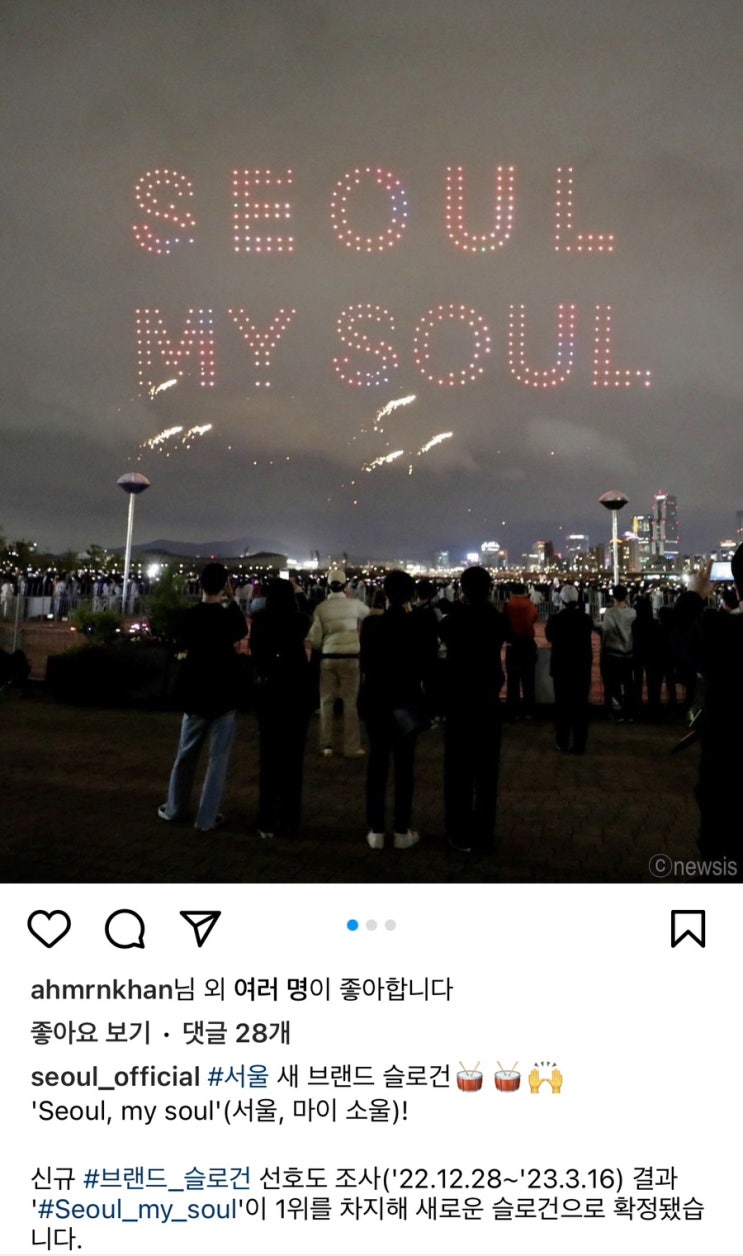Tap the drone show photo
This screenshot has height=1256, width=743.
[x=371, y=441]
